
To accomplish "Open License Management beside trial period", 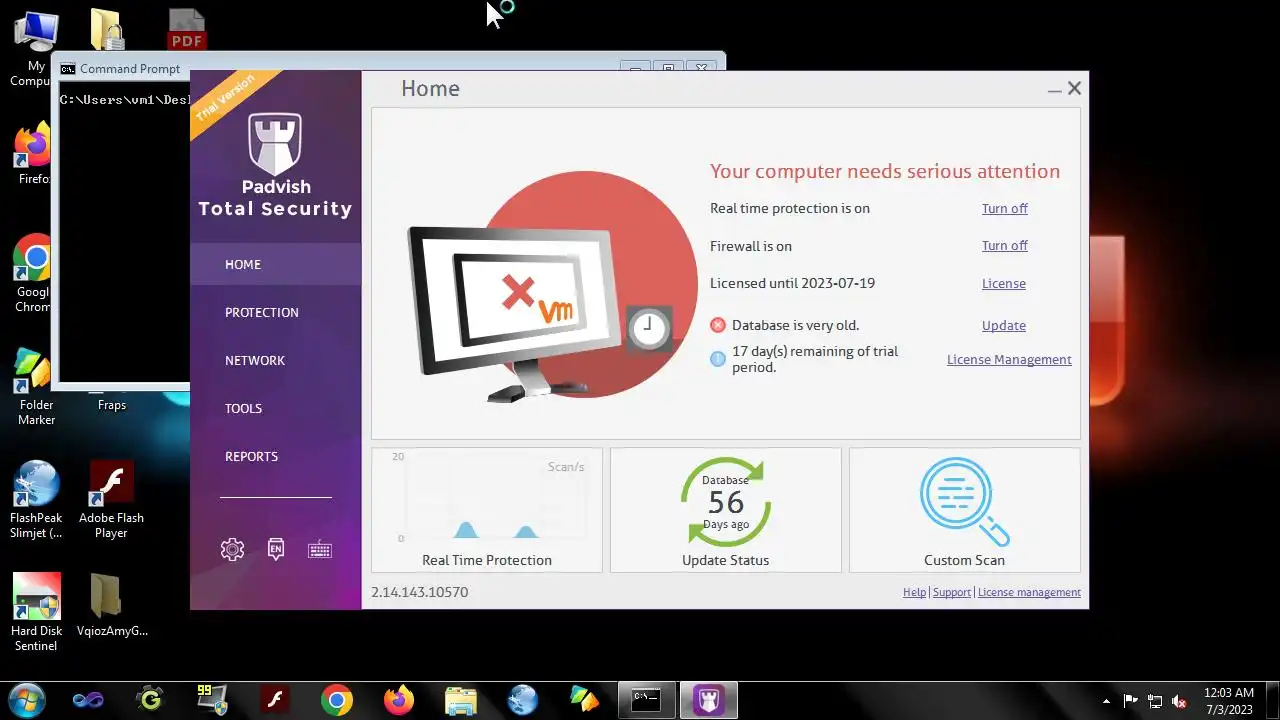I will click(x=1009, y=359).
